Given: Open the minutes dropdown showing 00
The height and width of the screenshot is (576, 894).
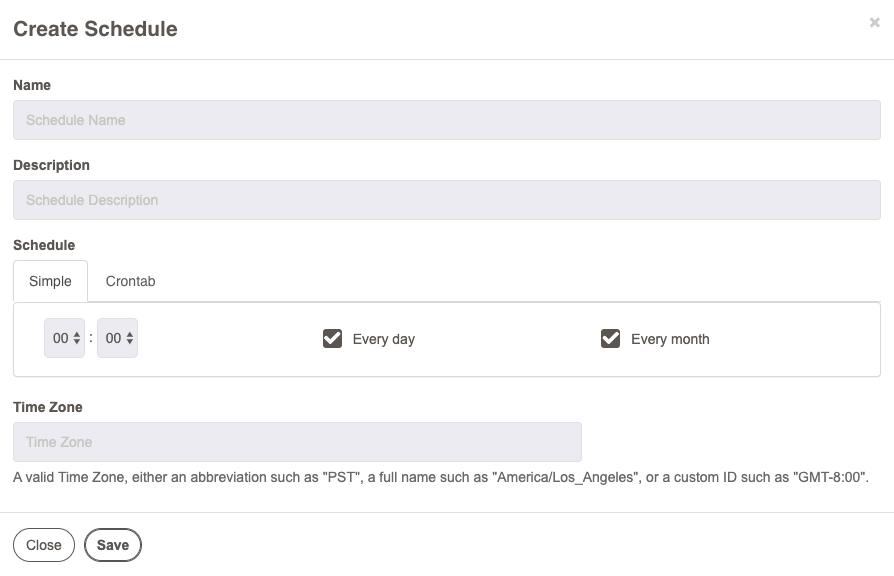Looking at the screenshot, I should [x=117, y=338].
